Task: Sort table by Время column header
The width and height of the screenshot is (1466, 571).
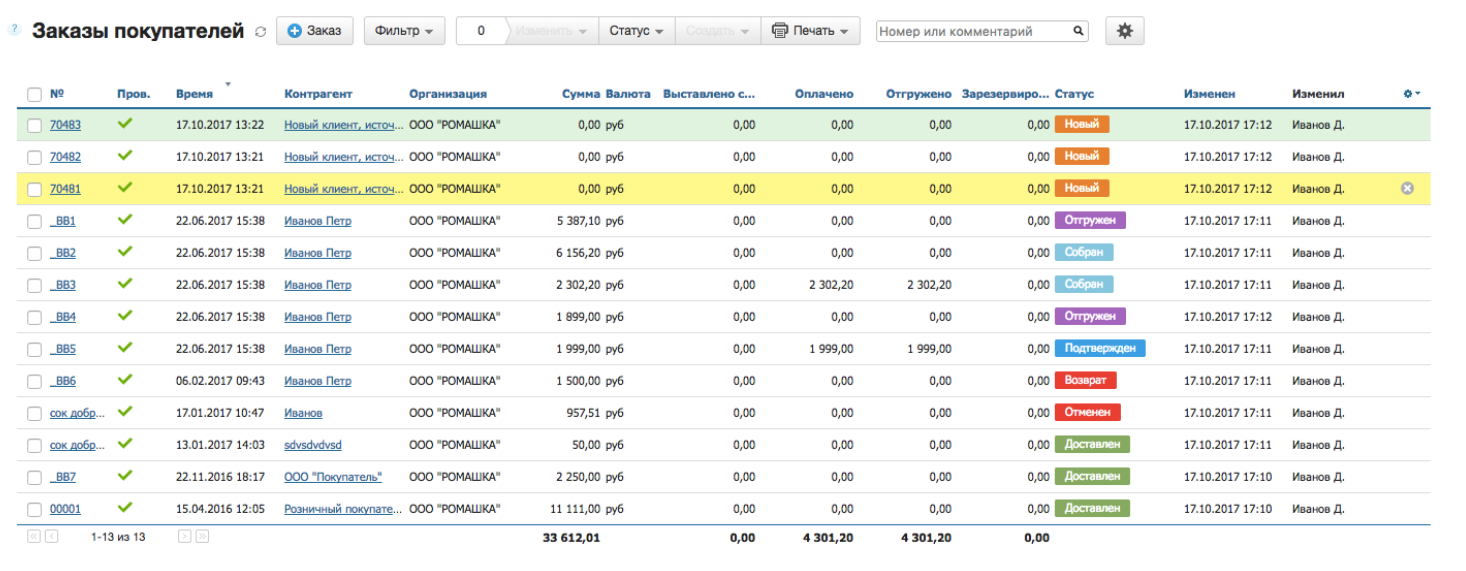Action: pyautogui.click(x=194, y=94)
